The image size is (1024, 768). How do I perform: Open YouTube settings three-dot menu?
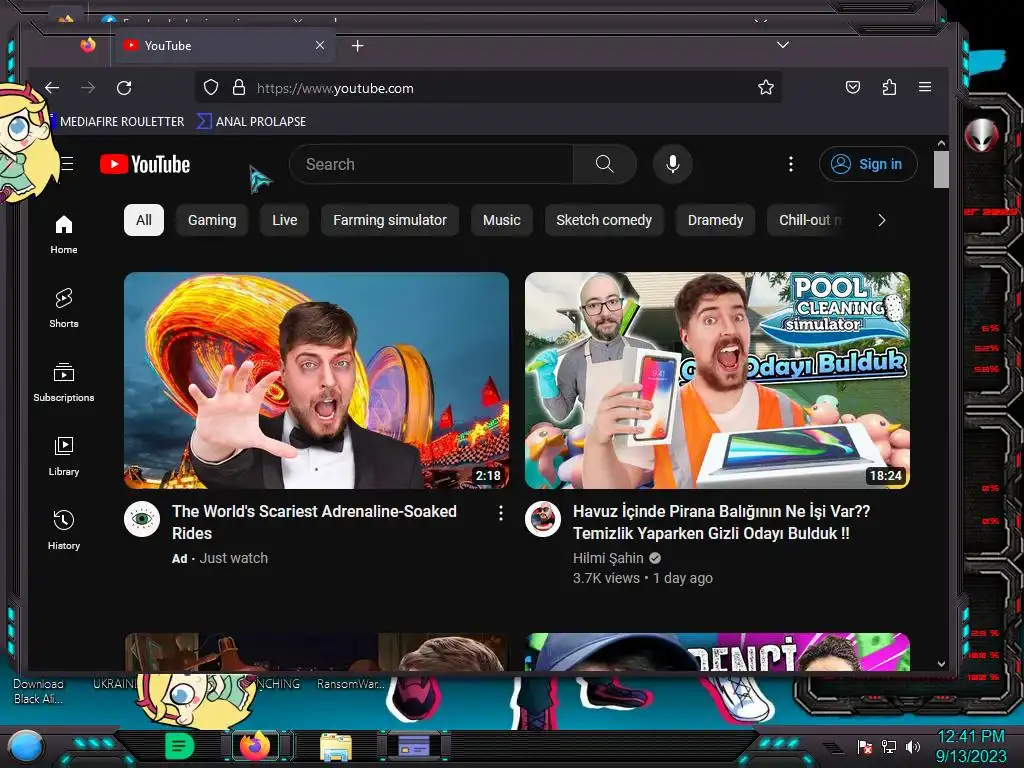click(x=791, y=164)
